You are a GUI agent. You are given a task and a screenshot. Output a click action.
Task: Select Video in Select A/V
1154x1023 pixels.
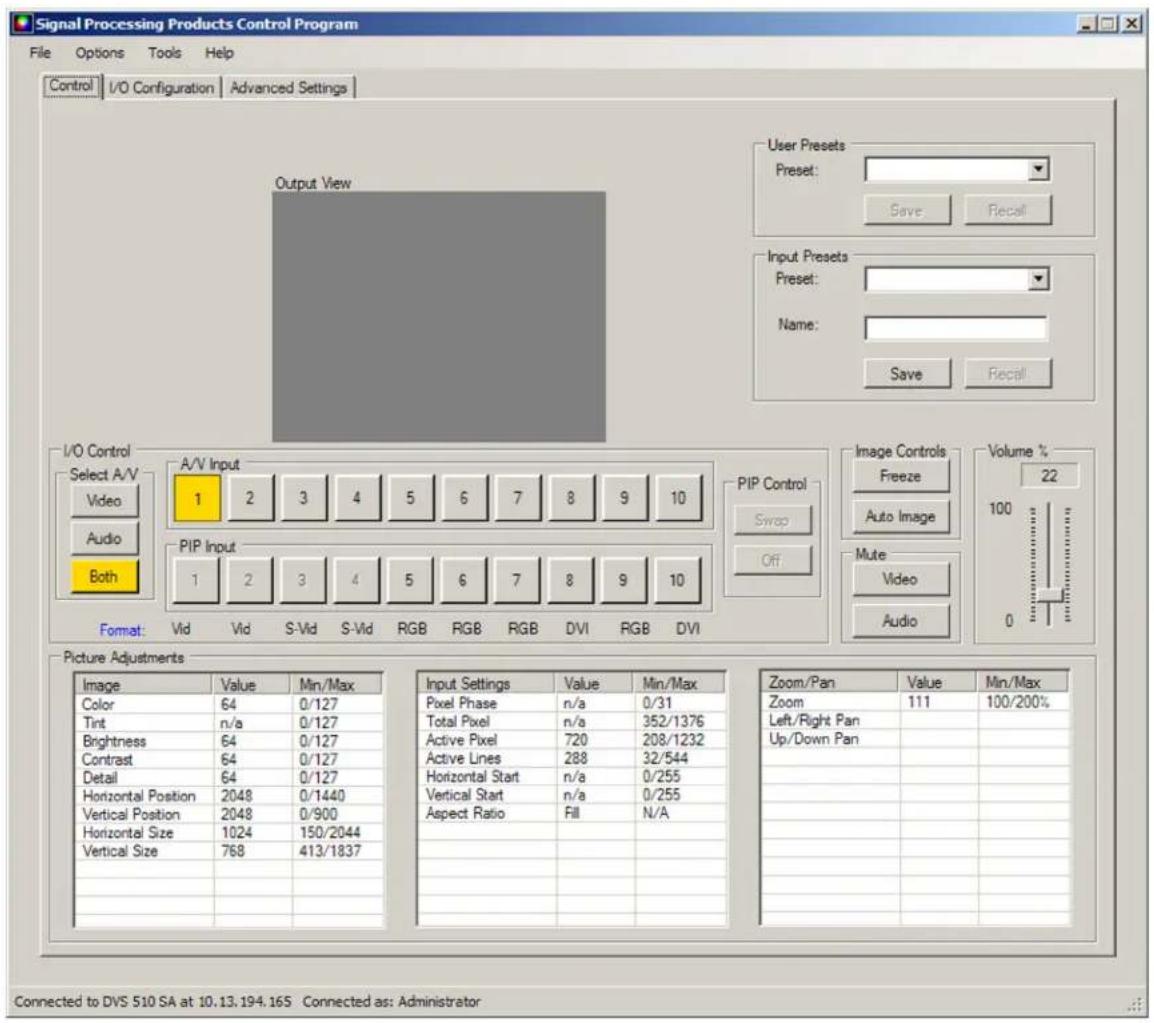point(104,501)
